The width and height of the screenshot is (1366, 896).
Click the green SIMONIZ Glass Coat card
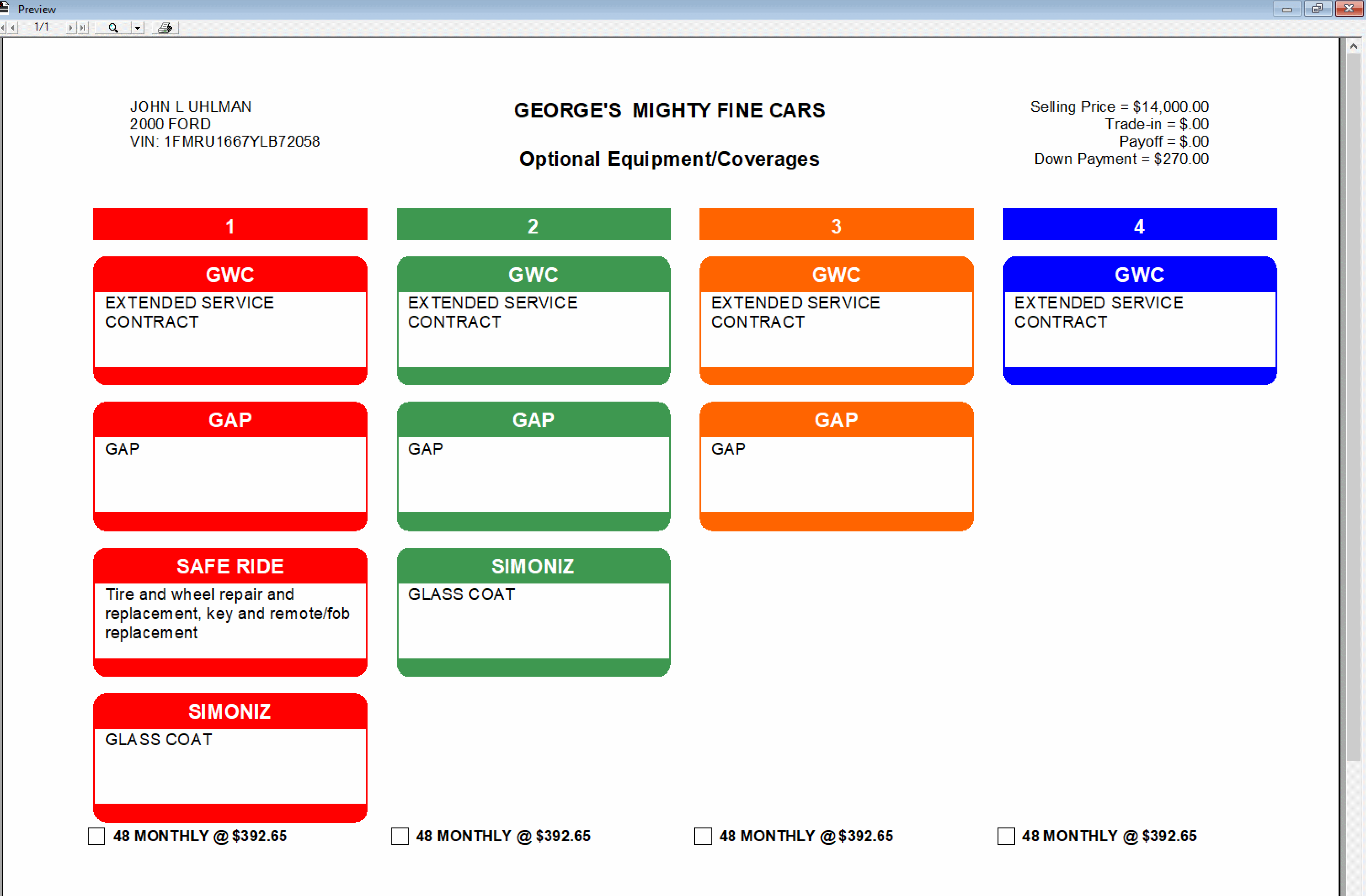pyautogui.click(x=533, y=612)
